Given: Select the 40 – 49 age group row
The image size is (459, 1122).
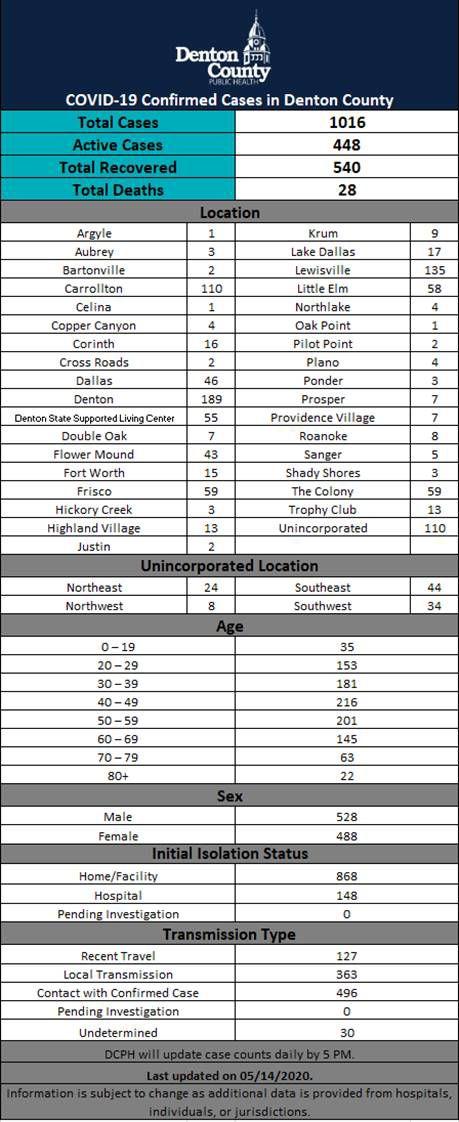Looking at the screenshot, I should (229, 702).
